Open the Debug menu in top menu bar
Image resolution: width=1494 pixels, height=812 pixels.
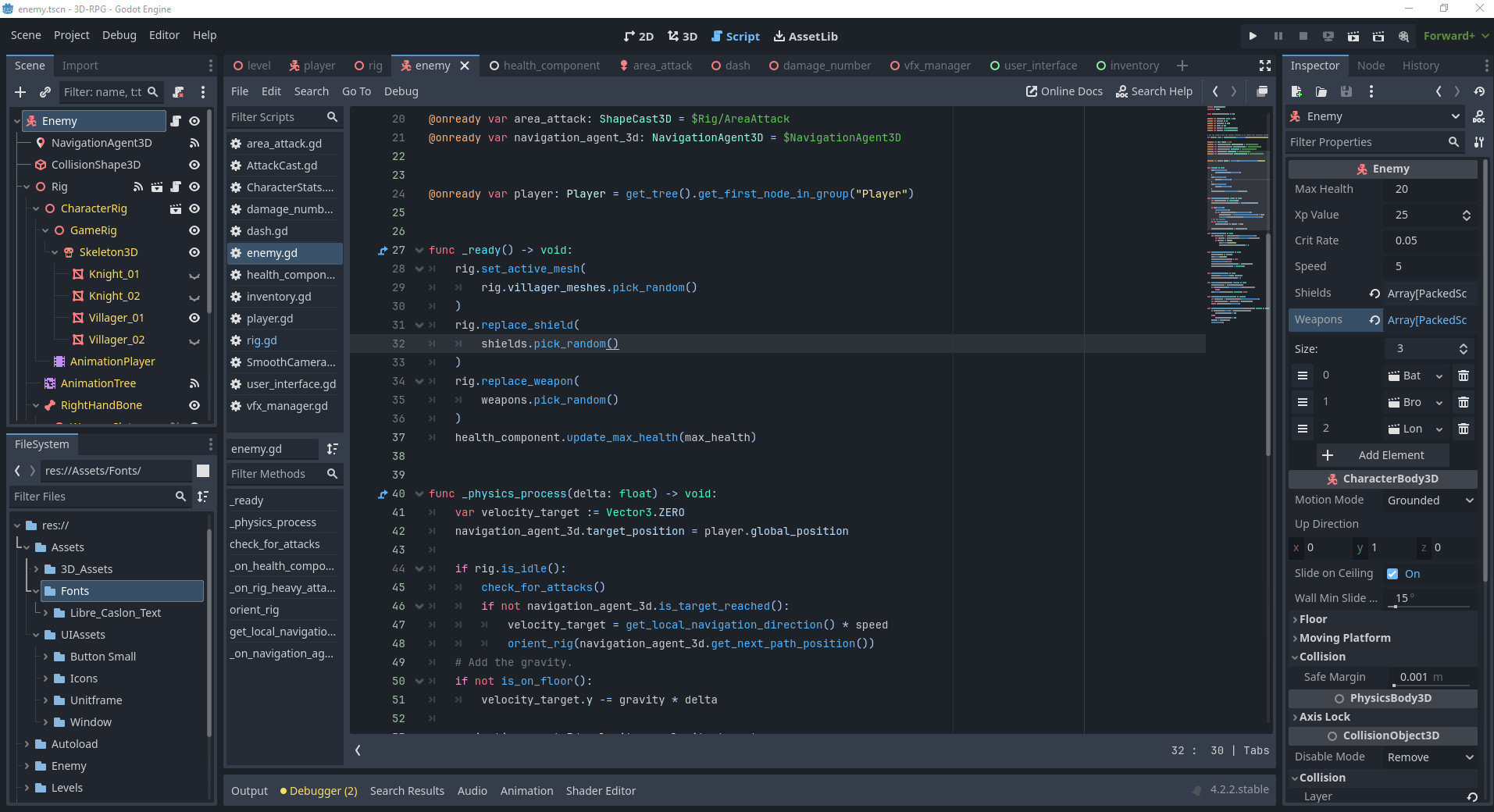(x=119, y=35)
